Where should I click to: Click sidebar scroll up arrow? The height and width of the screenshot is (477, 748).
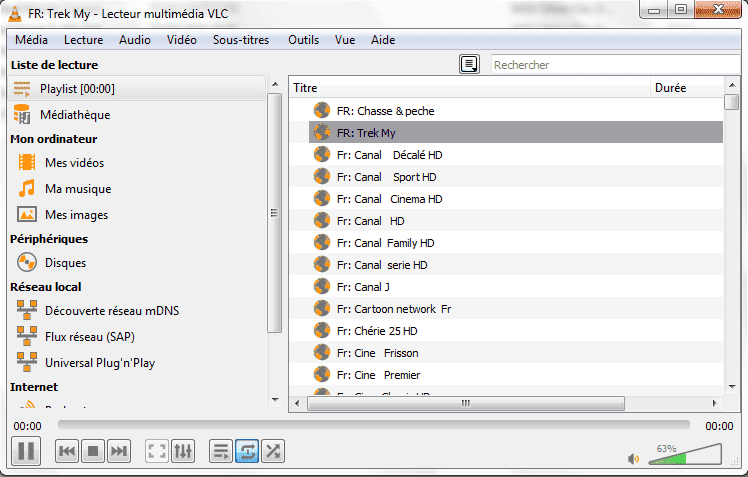275,84
